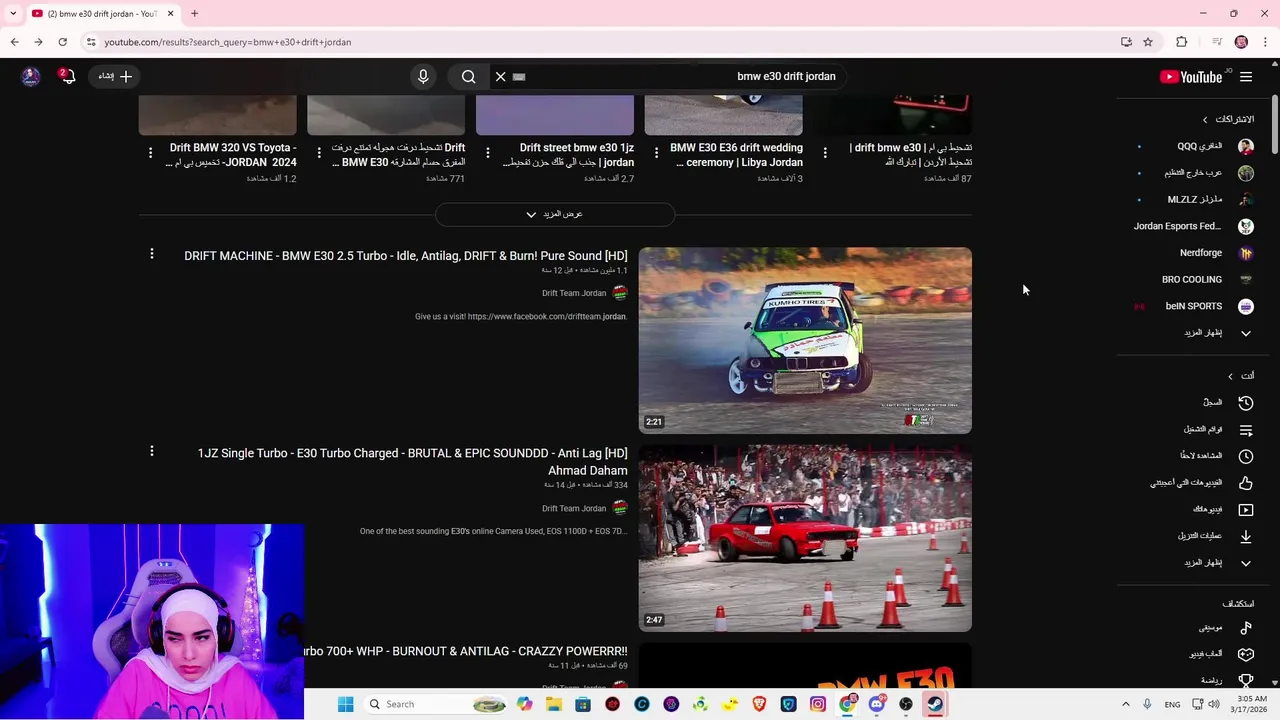The width and height of the screenshot is (1280, 720).
Task: Open a new Chrome tab
Action: 194,13
